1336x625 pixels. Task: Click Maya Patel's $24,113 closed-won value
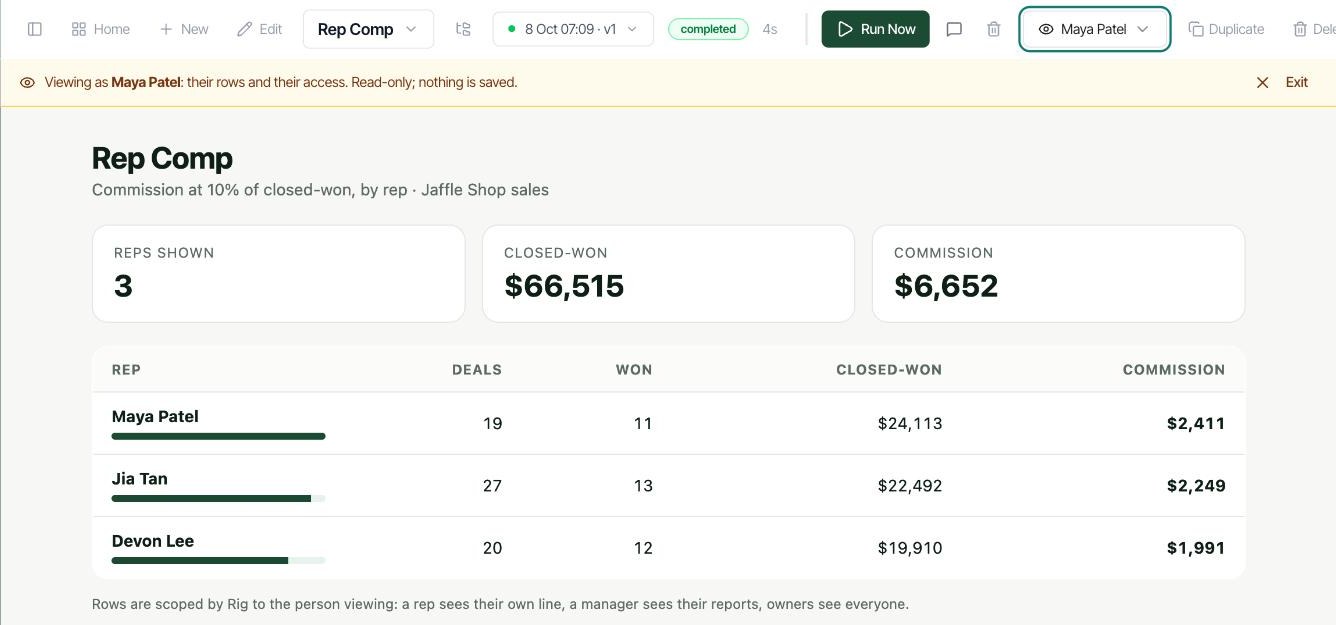pos(910,424)
